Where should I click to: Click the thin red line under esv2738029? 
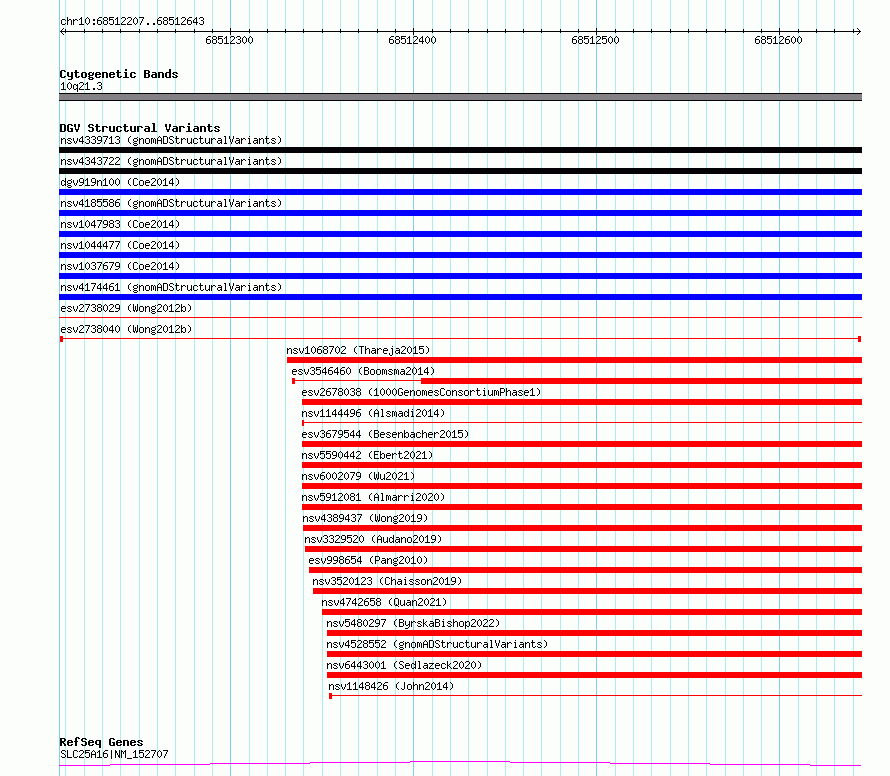click(x=460, y=318)
